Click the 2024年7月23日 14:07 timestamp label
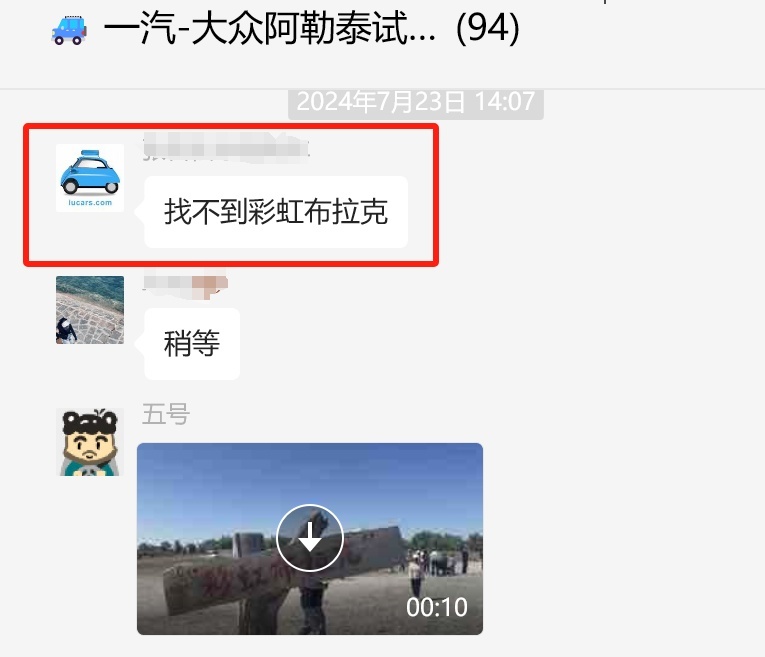Screen dimensions: 765x657 click(x=416, y=102)
